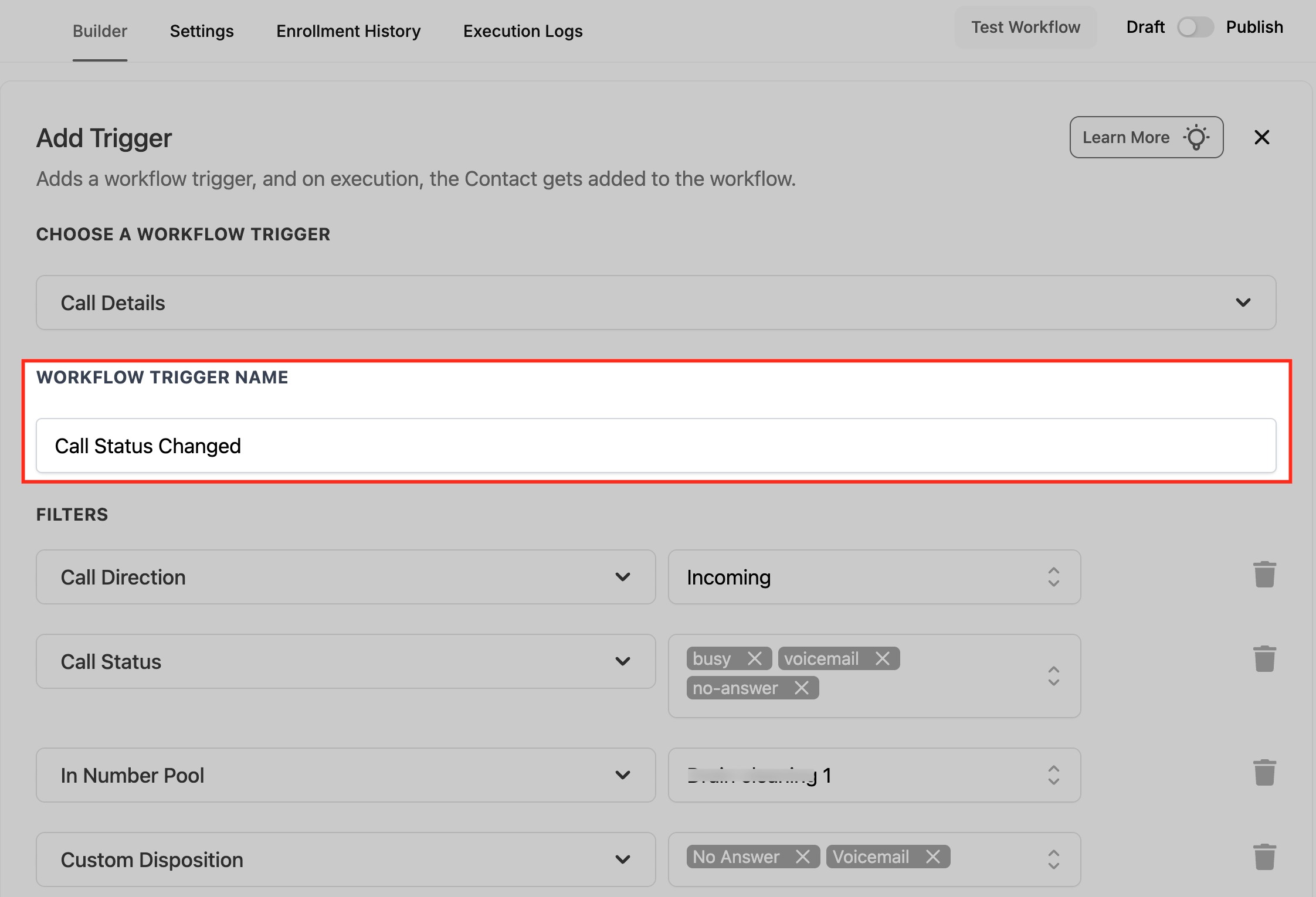The height and width of the screenshot is (897, 1316).
Task: Expand the Custom Disposition filter dropdown
Action: (345, 859)
